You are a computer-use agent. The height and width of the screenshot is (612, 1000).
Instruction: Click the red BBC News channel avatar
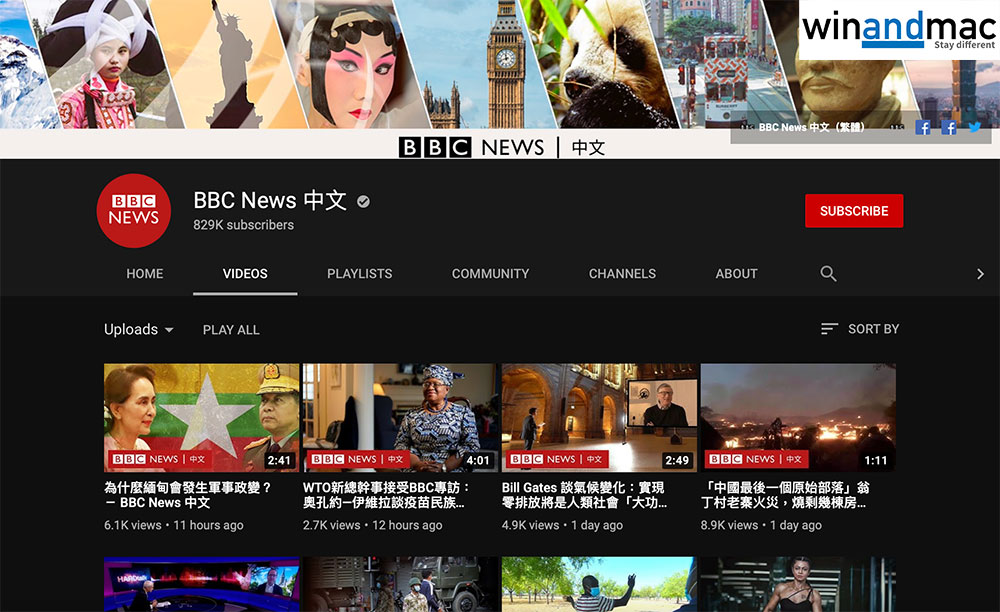[134, 211]
